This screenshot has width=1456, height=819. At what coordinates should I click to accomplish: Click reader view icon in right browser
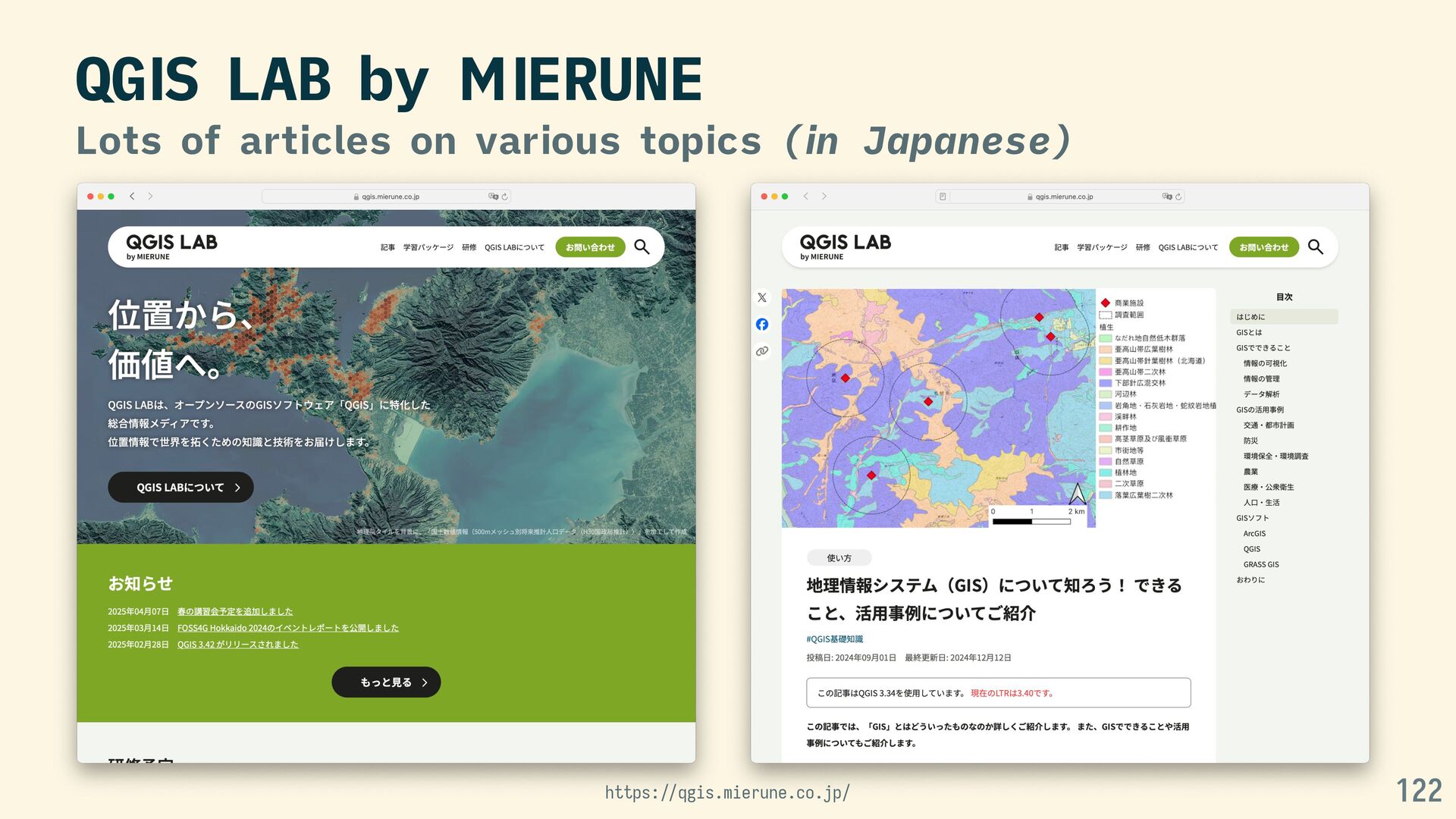(943, 196)
